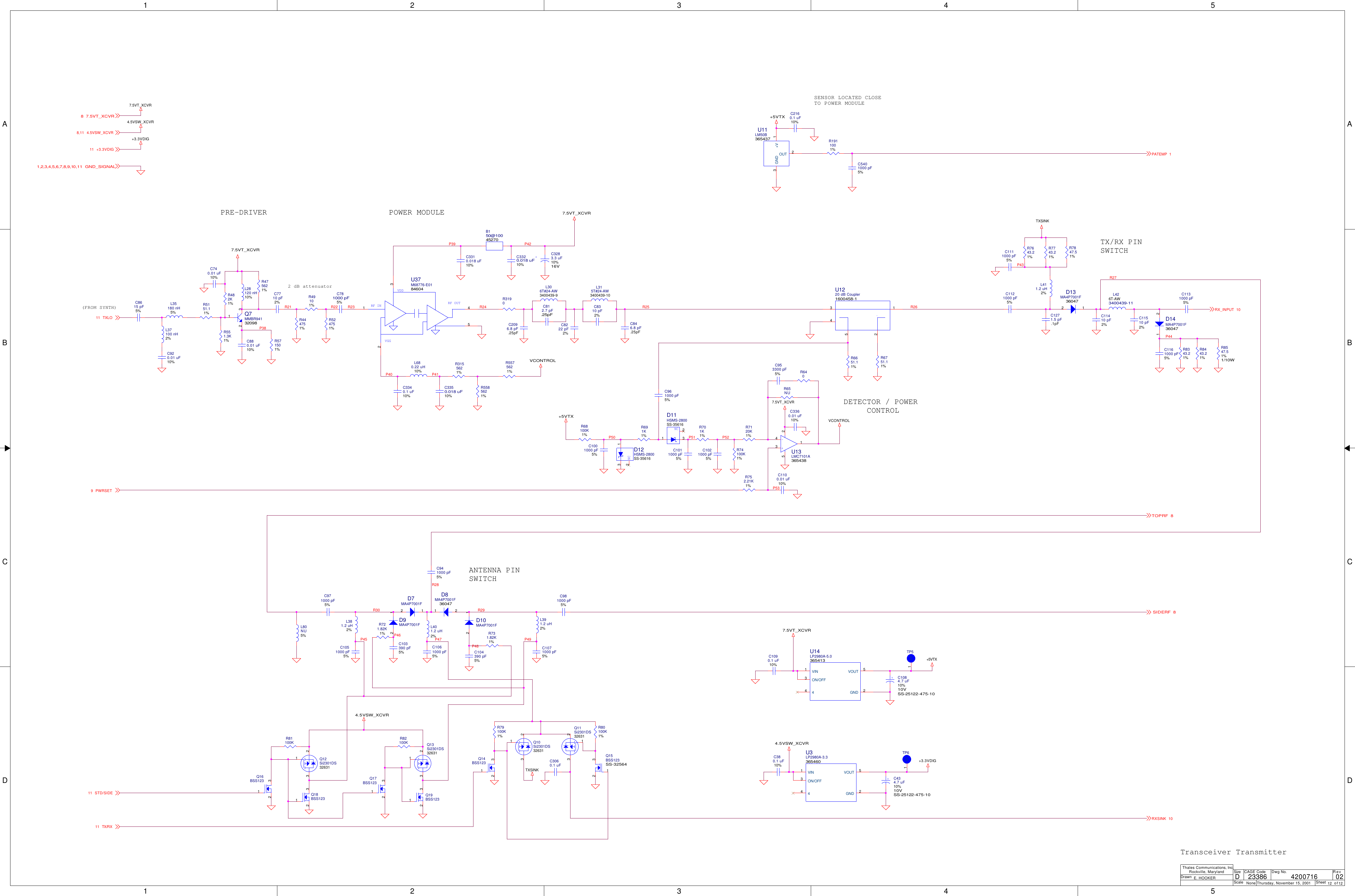1355x896 pixels.
Task: Select the Q10 Si2301DS MOSFET circle
Action: [524, 746]
